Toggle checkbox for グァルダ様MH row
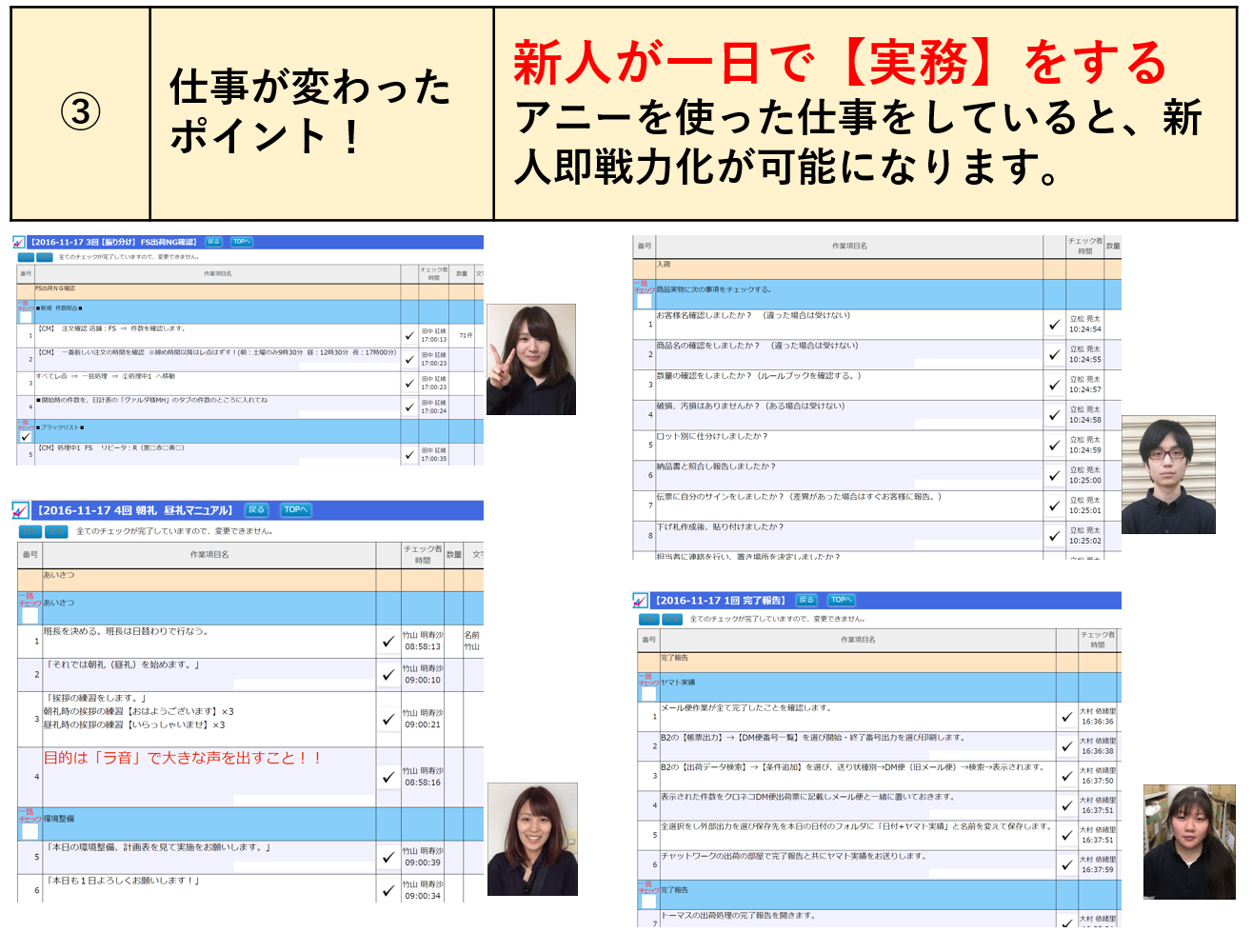Viewport: 1252px width, 952px height. pyautogui.click(x=409, y=407)
